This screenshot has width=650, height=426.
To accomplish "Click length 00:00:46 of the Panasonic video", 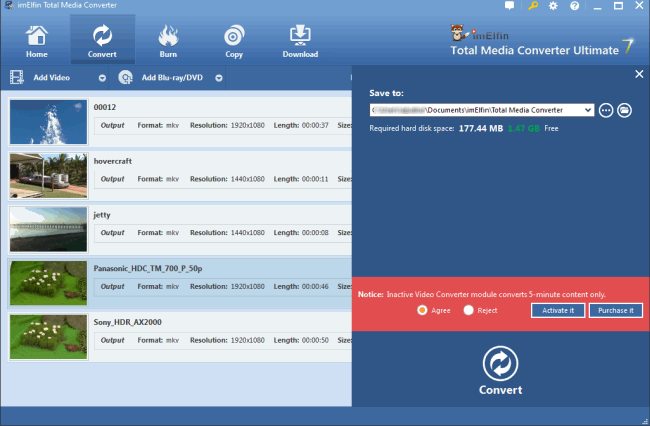I will pos(315,286).
